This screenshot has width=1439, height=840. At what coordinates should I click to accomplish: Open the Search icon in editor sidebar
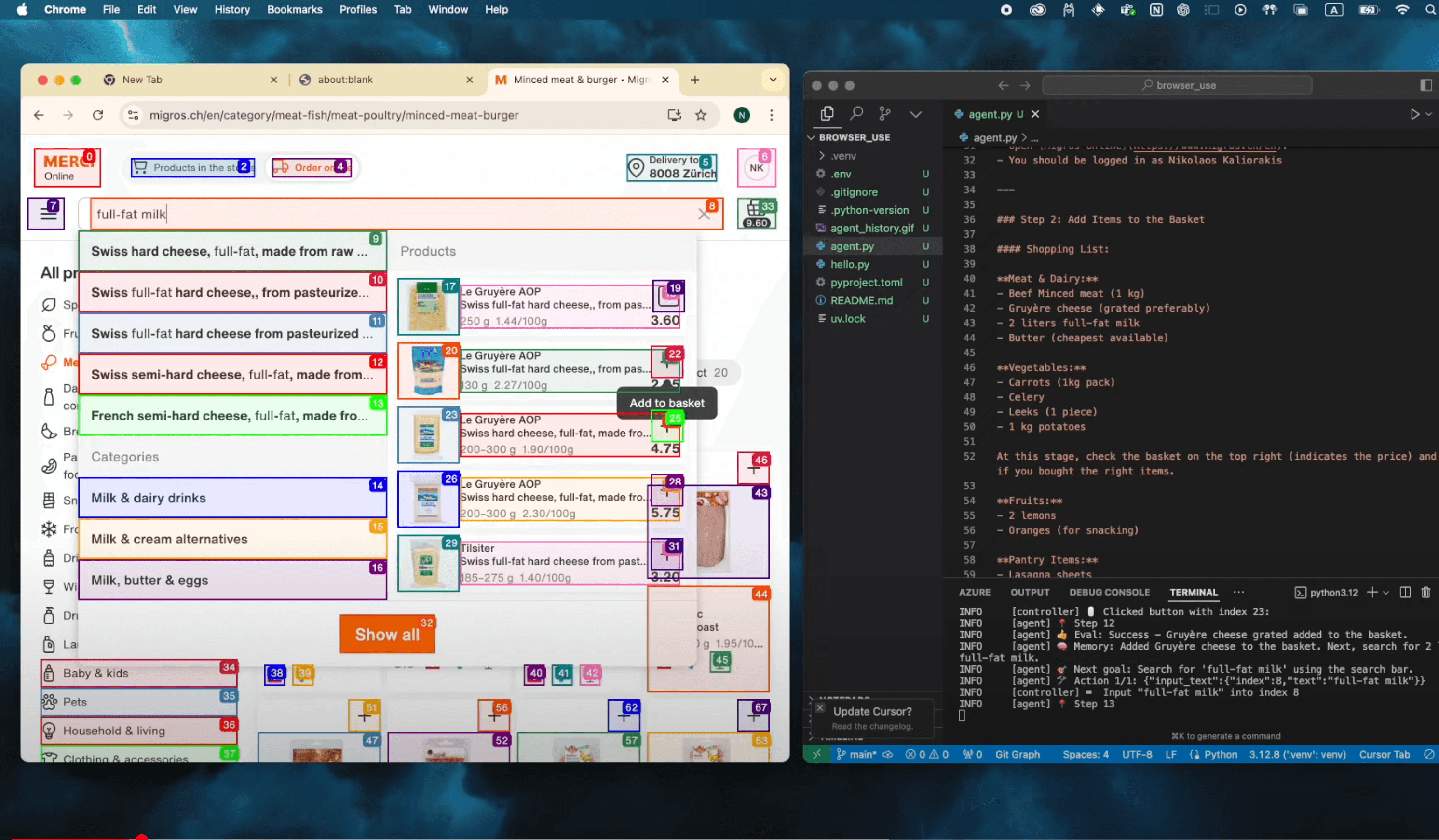856,114
